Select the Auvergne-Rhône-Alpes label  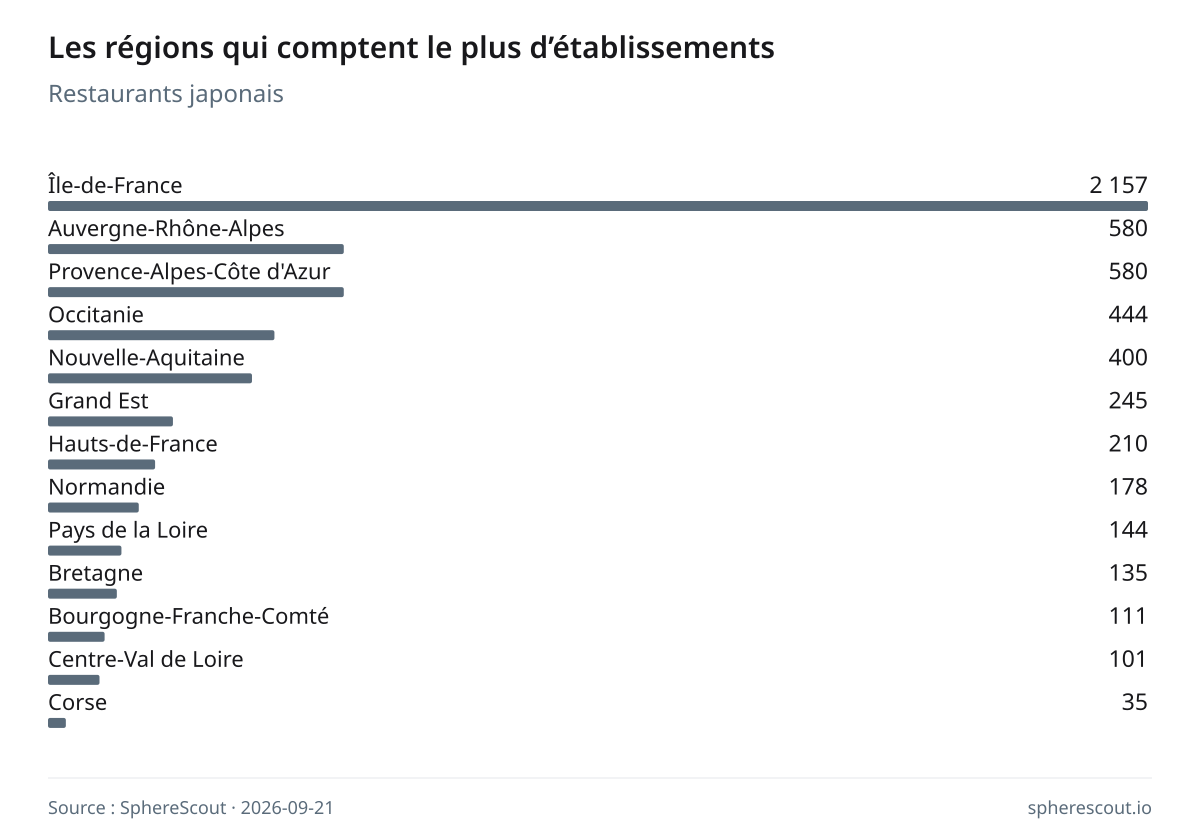(x=166, y=229)
